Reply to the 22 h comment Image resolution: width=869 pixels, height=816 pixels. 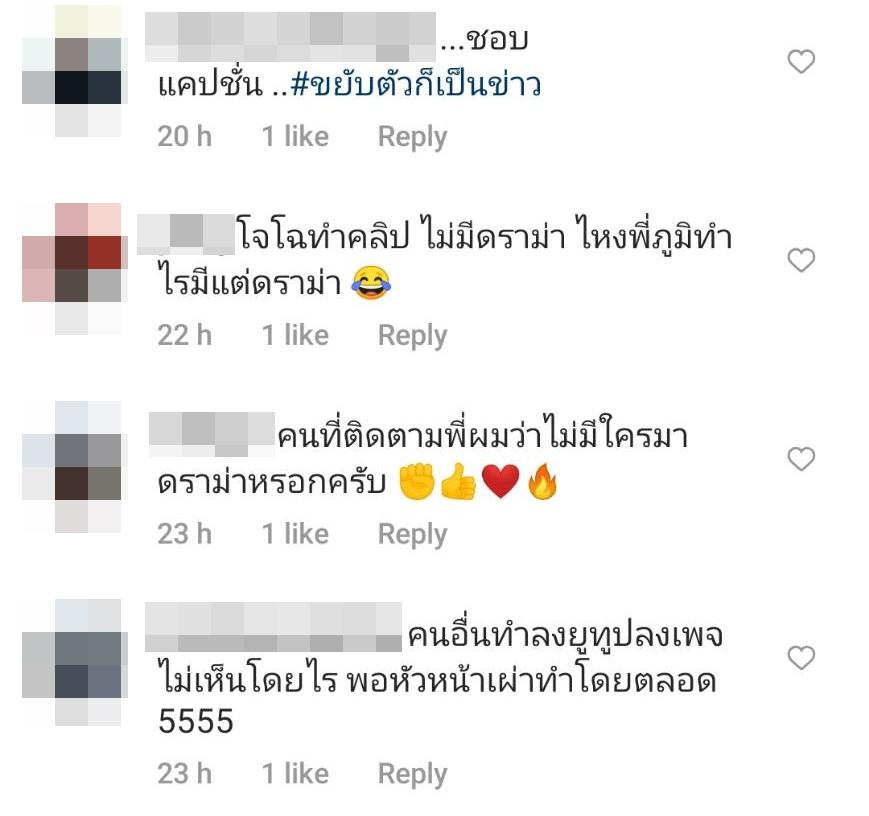click(412, 336)
